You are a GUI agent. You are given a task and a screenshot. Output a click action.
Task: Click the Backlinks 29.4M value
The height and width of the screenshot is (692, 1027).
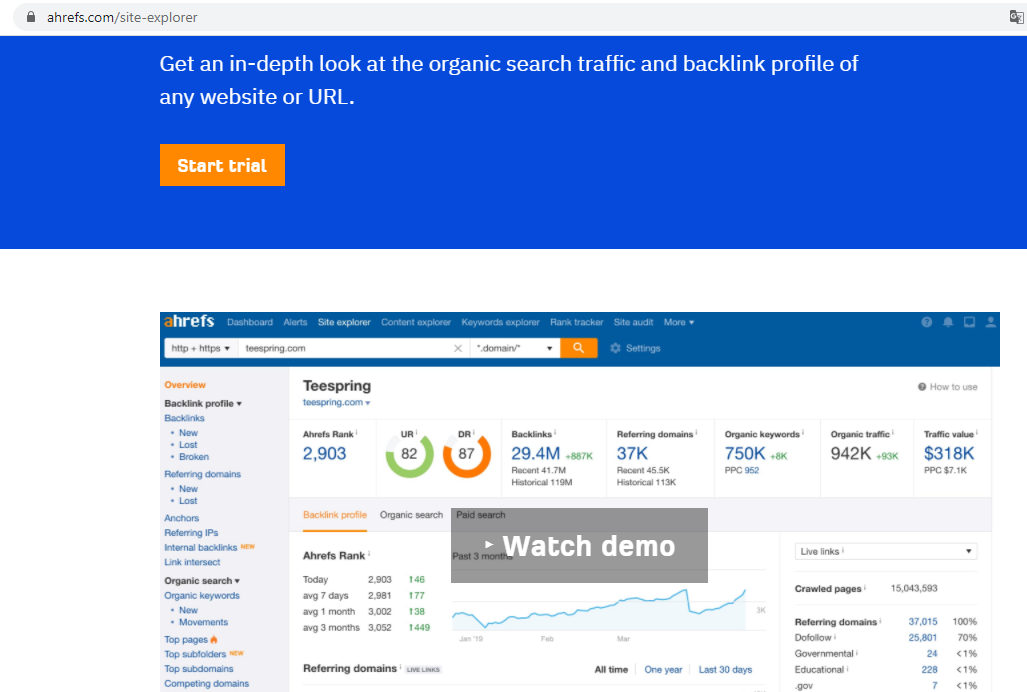tap(535, 453)
